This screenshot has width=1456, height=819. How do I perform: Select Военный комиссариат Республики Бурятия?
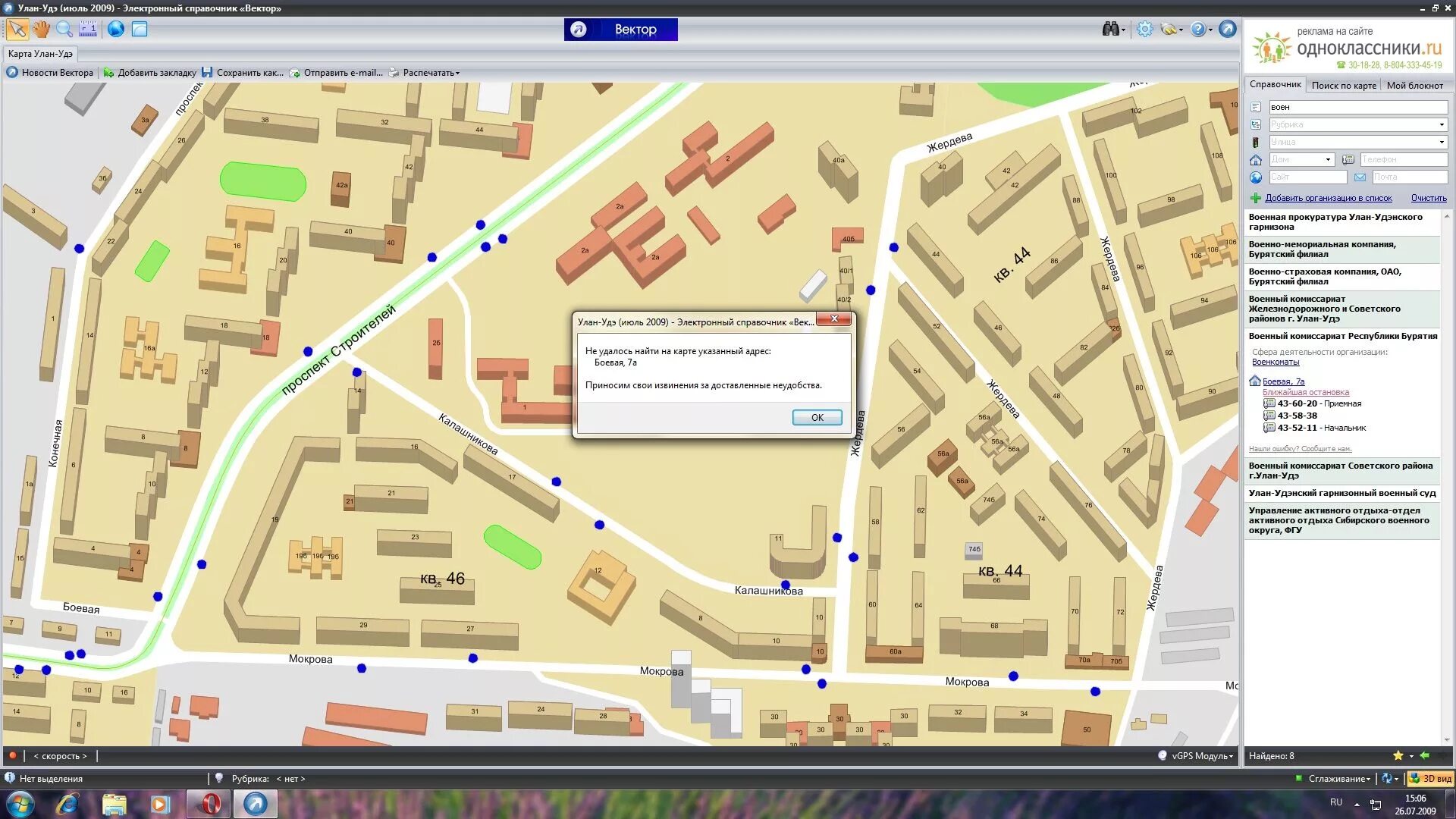pyautogui.click(x=1341, y=336)
